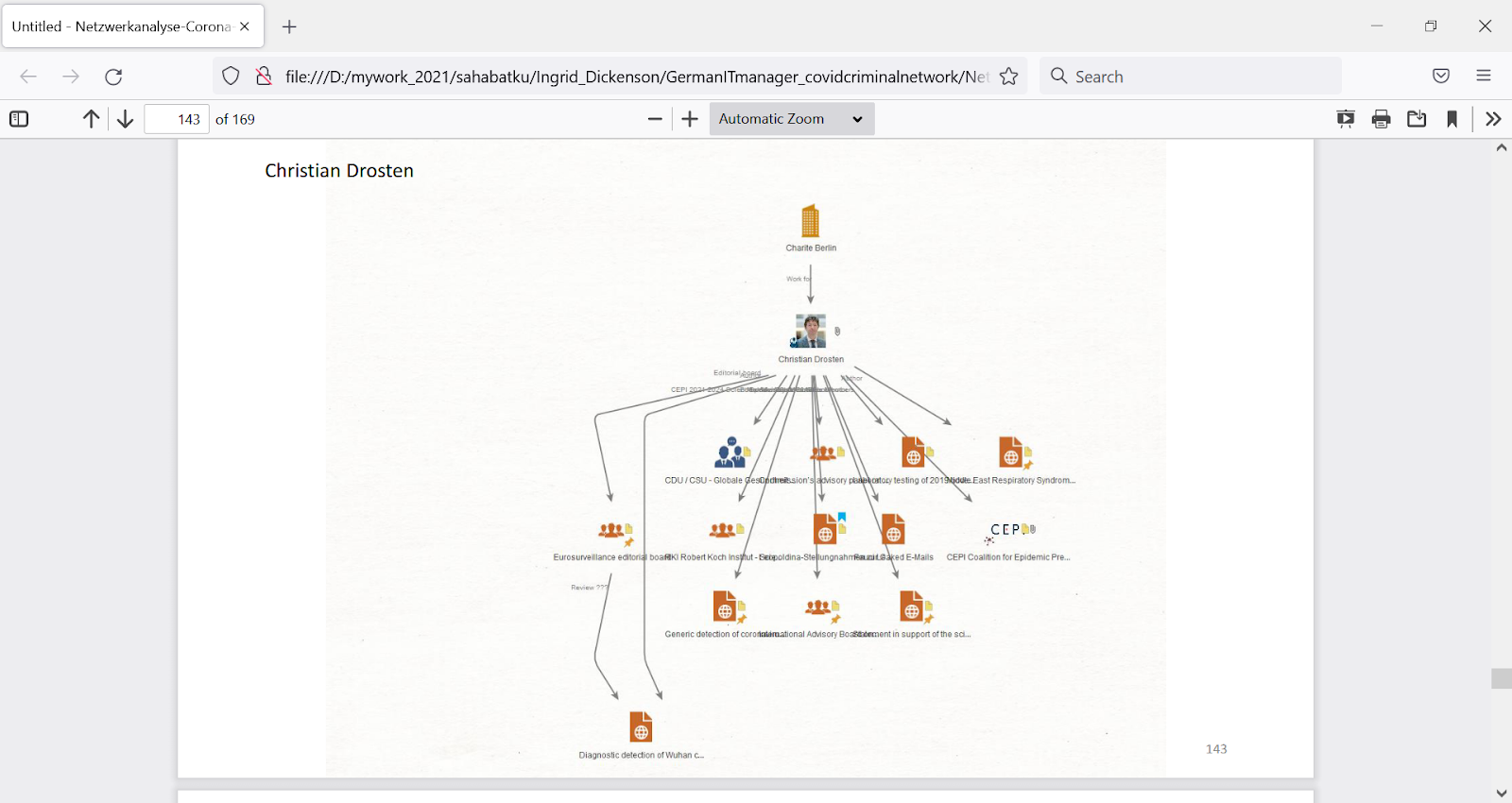Click the Christian Drosten page heading
The width and height of the screenshot is (1512, 803).
pos(339,171)
